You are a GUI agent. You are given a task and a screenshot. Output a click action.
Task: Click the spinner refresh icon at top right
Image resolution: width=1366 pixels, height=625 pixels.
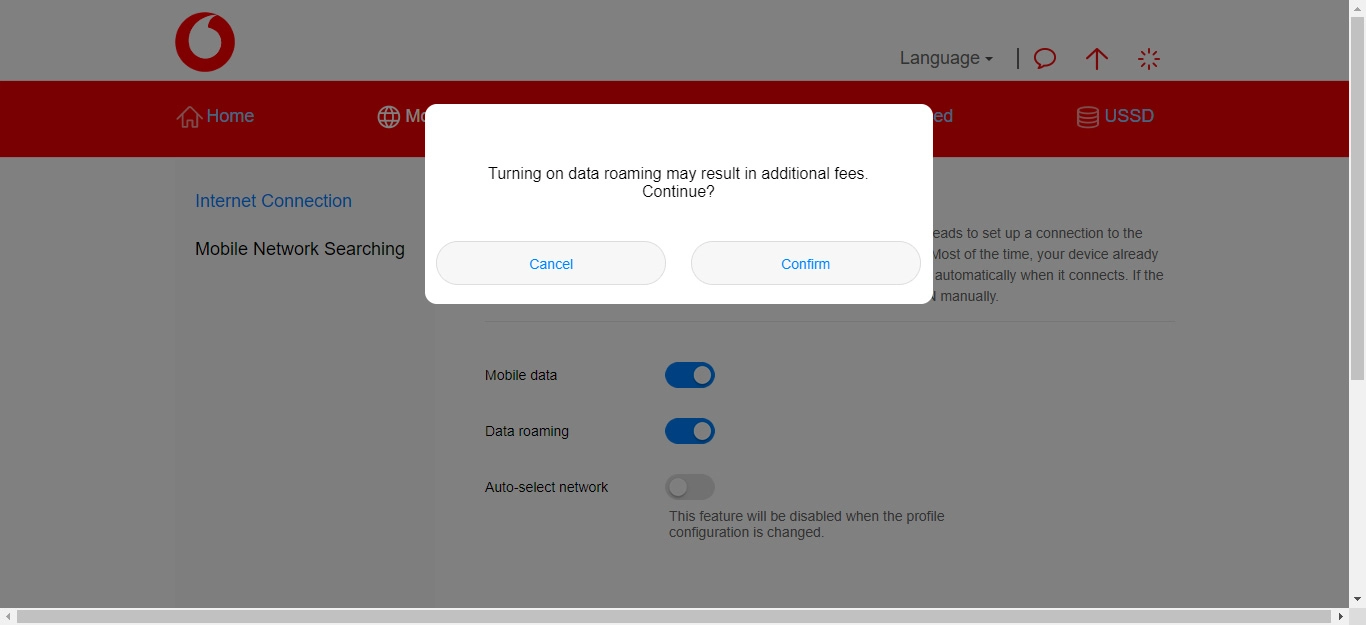(1149, 58)
